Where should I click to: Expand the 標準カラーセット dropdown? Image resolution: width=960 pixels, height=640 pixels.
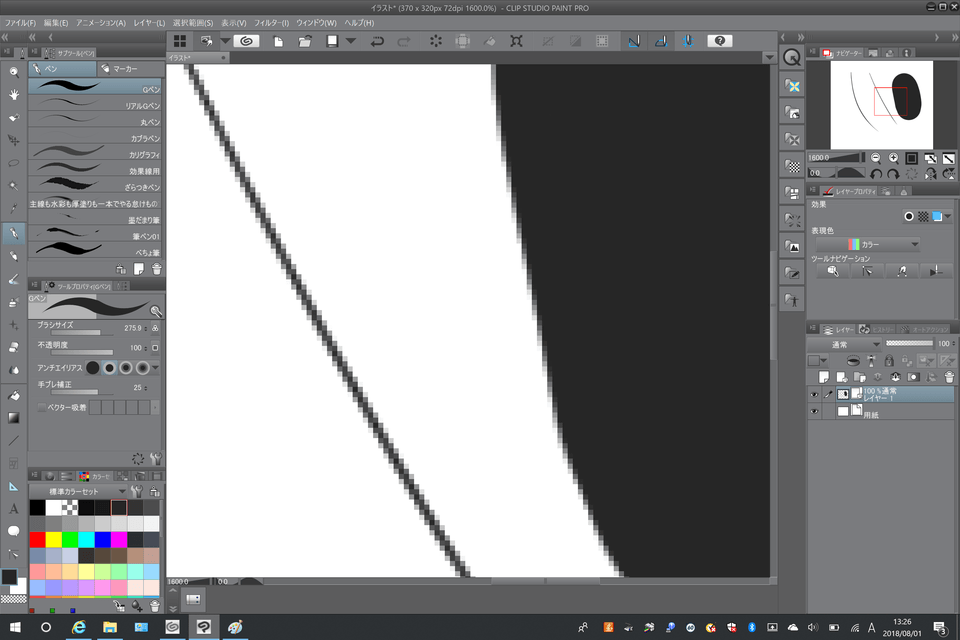point(122,492)
